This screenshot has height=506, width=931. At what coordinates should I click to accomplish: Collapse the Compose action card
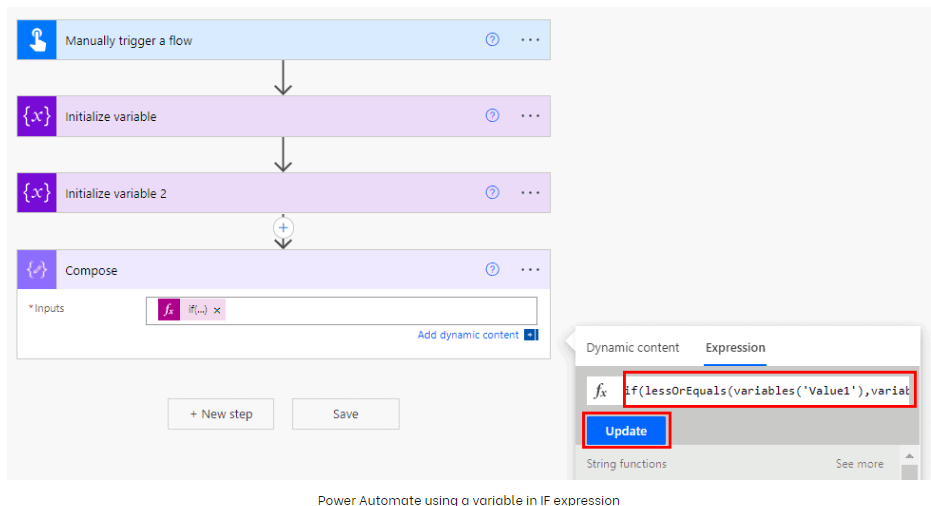tap(284, 270)
